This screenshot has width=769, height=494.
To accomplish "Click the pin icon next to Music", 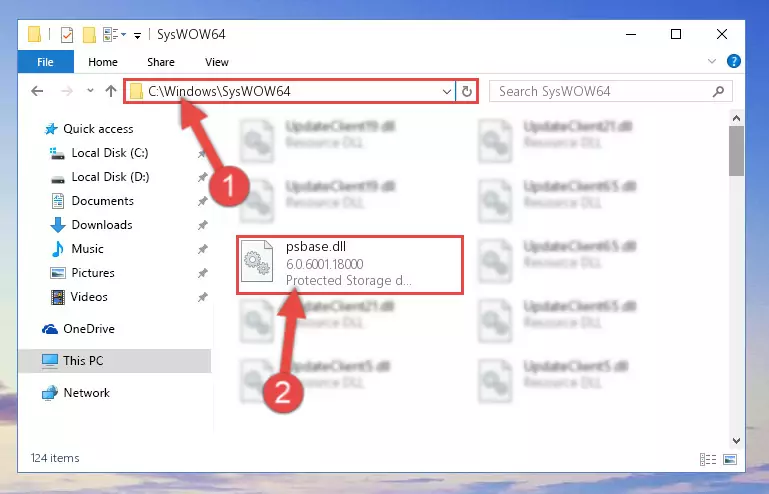I will [202, 249].
